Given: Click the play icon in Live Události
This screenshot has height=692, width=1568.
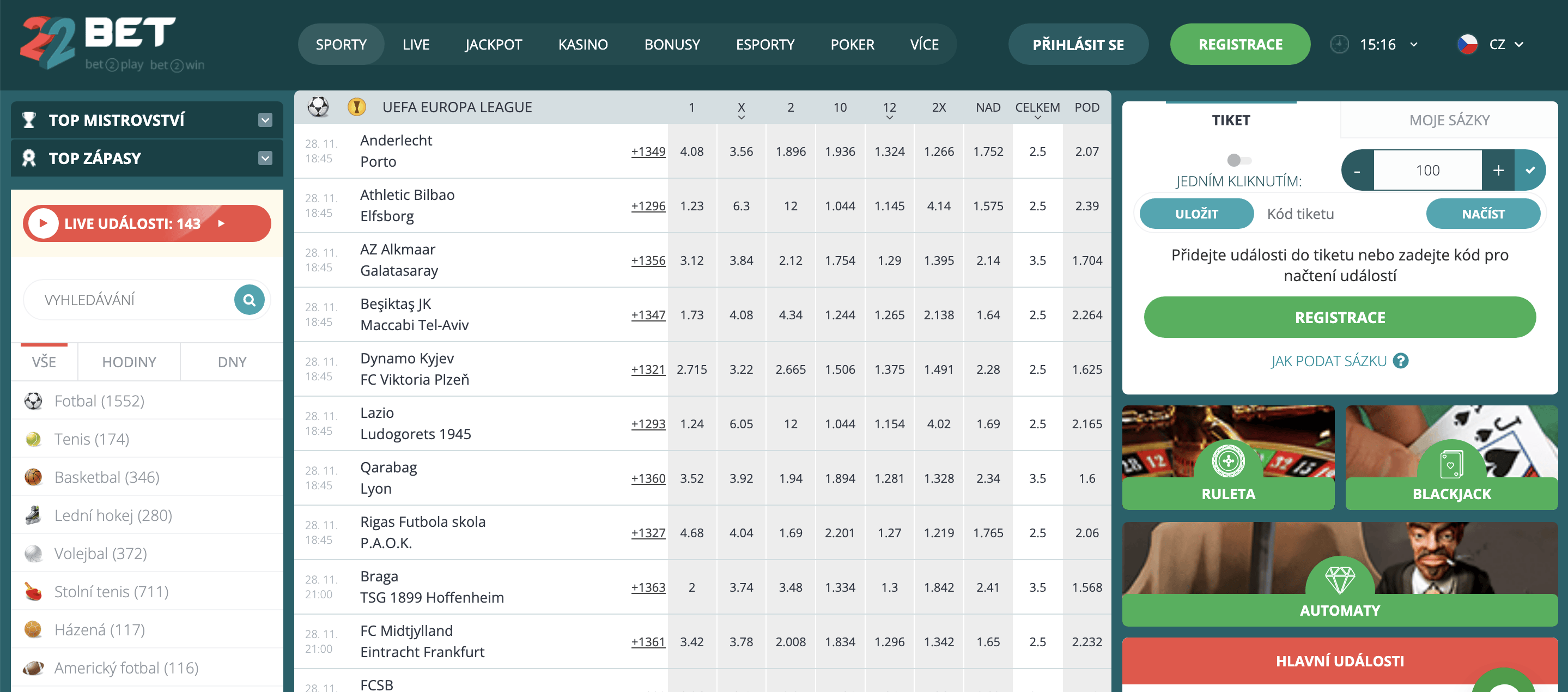Looking at the screenshot, I should coord(43,223).
